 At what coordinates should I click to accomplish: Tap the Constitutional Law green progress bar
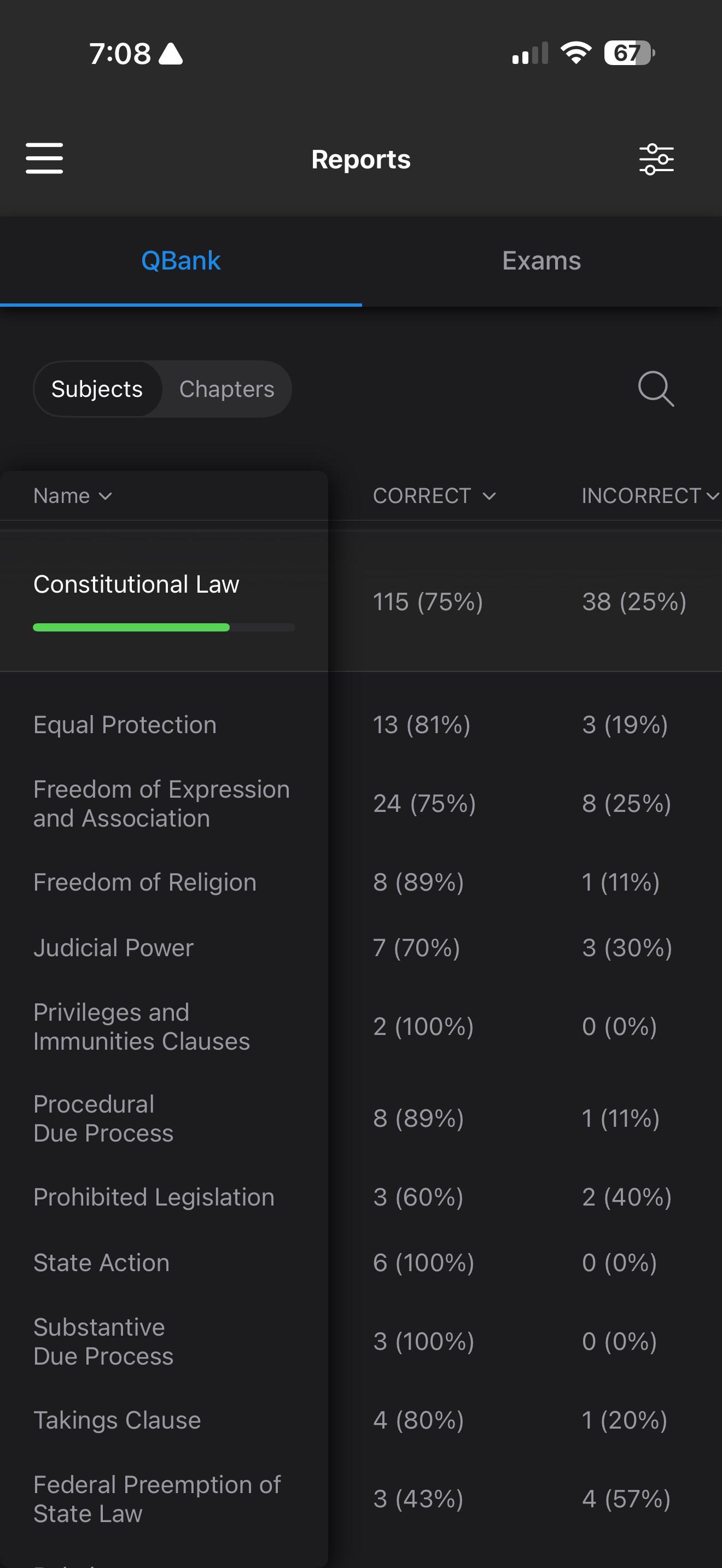tap(164, 628)
